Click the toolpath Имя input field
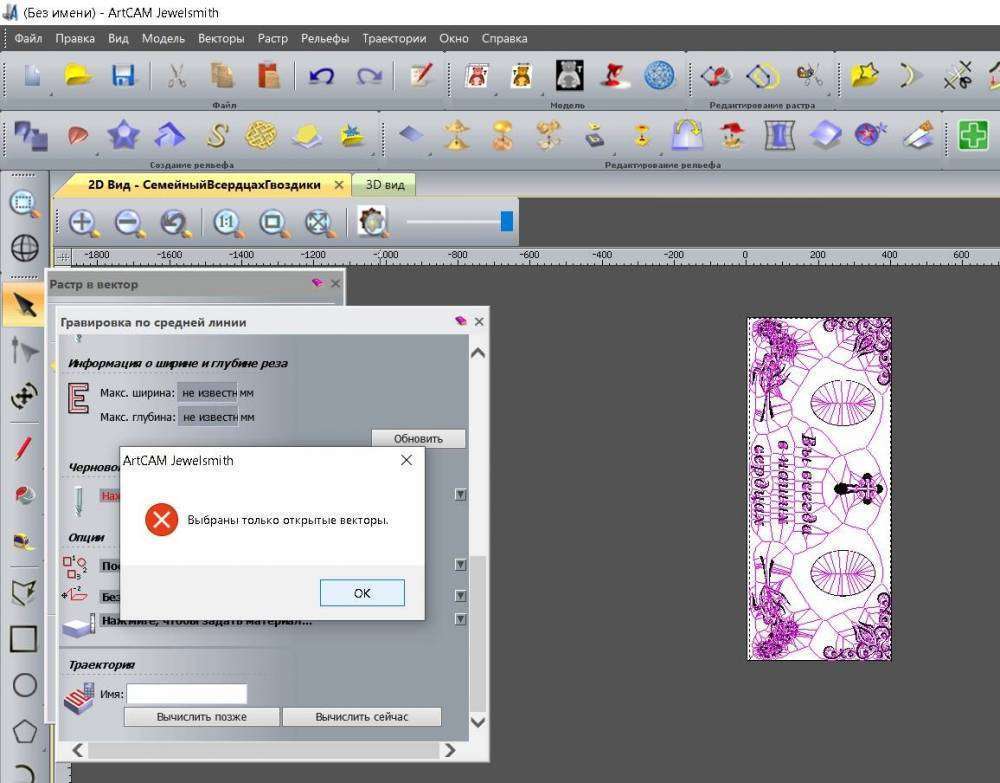1000x783 pixels. tap(186, 694)
